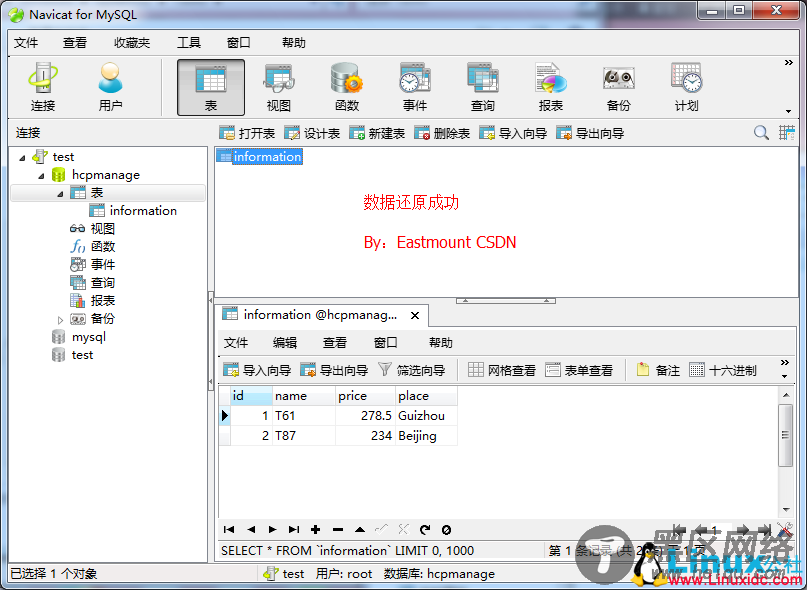Open the 工具 menu
The image size is (807, 590).
[189, 43]
